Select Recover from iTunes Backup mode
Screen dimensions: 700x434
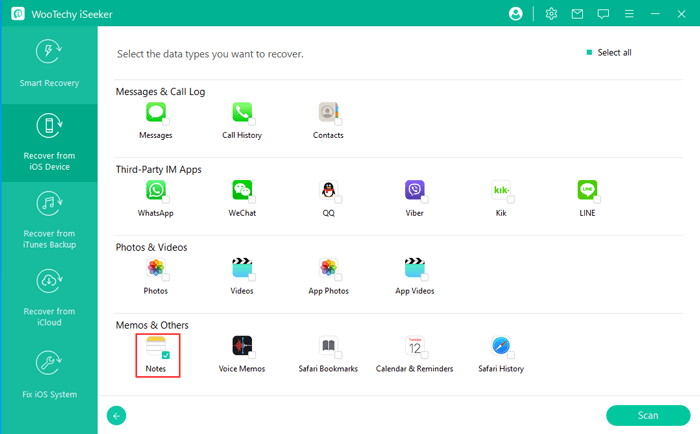(x=49, y=221)
